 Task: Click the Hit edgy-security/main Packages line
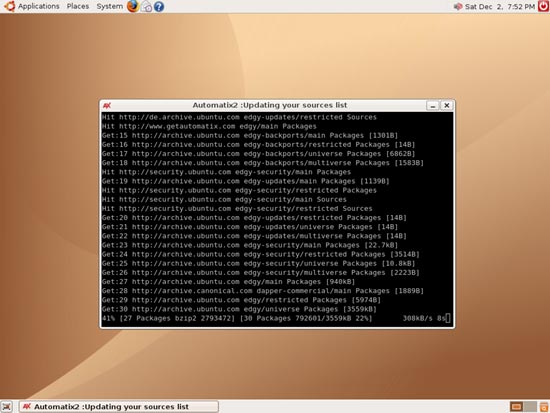(226, 172)
